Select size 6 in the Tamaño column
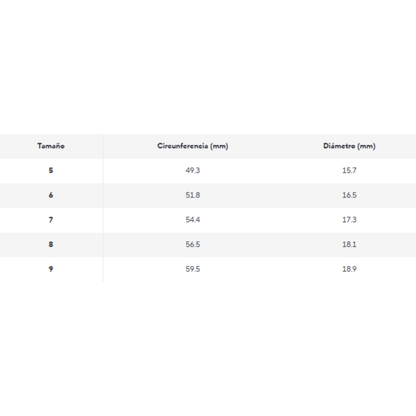 [x=51, y=195]
